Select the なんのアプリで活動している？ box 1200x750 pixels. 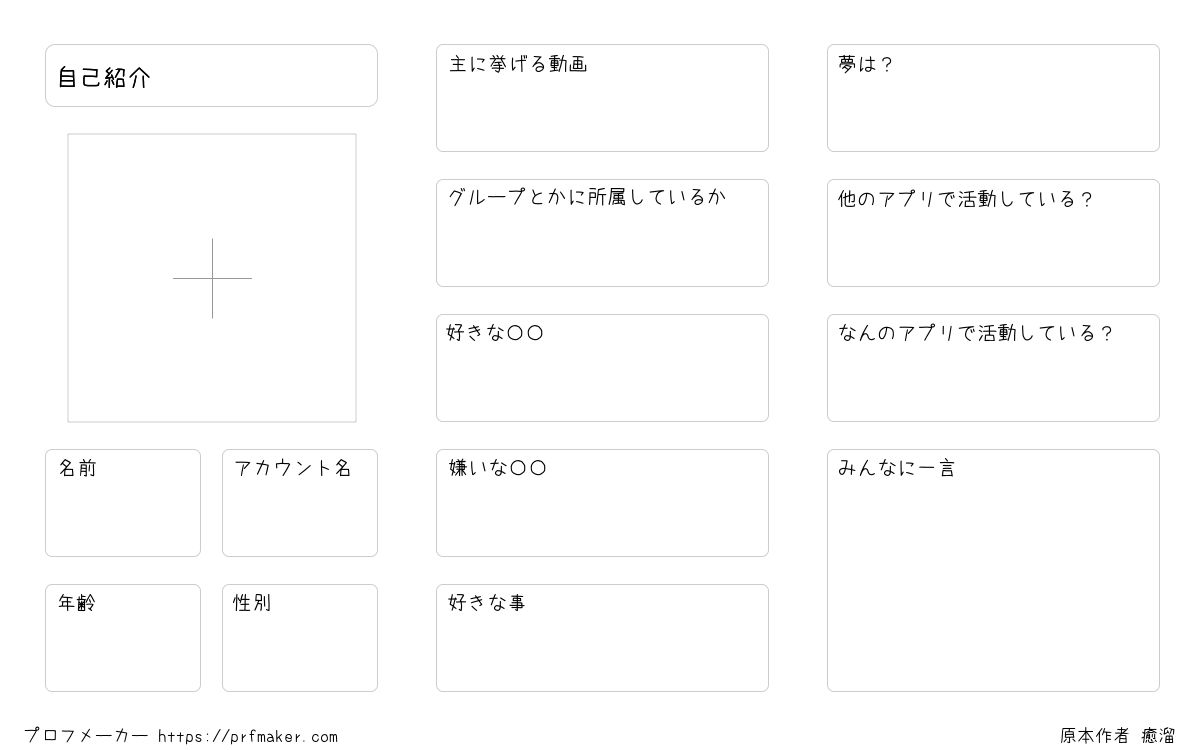pos(993,368)
